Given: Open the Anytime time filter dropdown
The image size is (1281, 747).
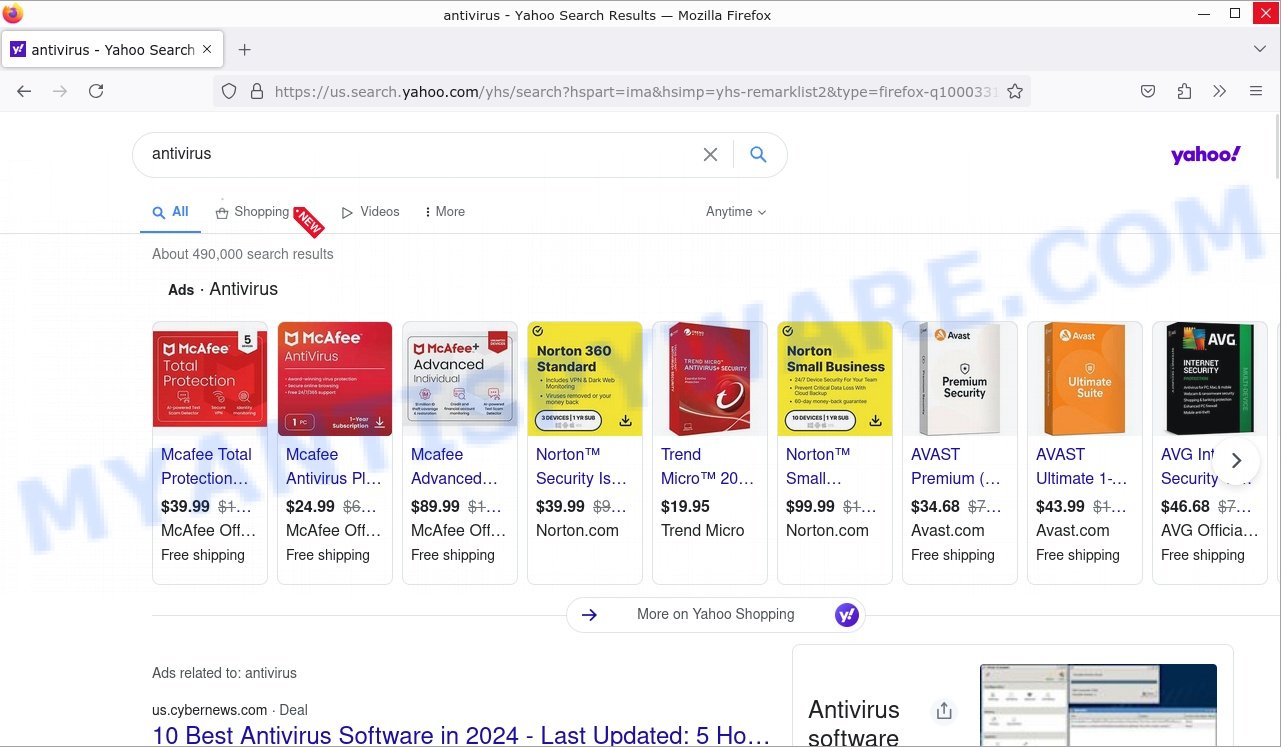Looking at the screenshot, I should (x=736, y=212).
